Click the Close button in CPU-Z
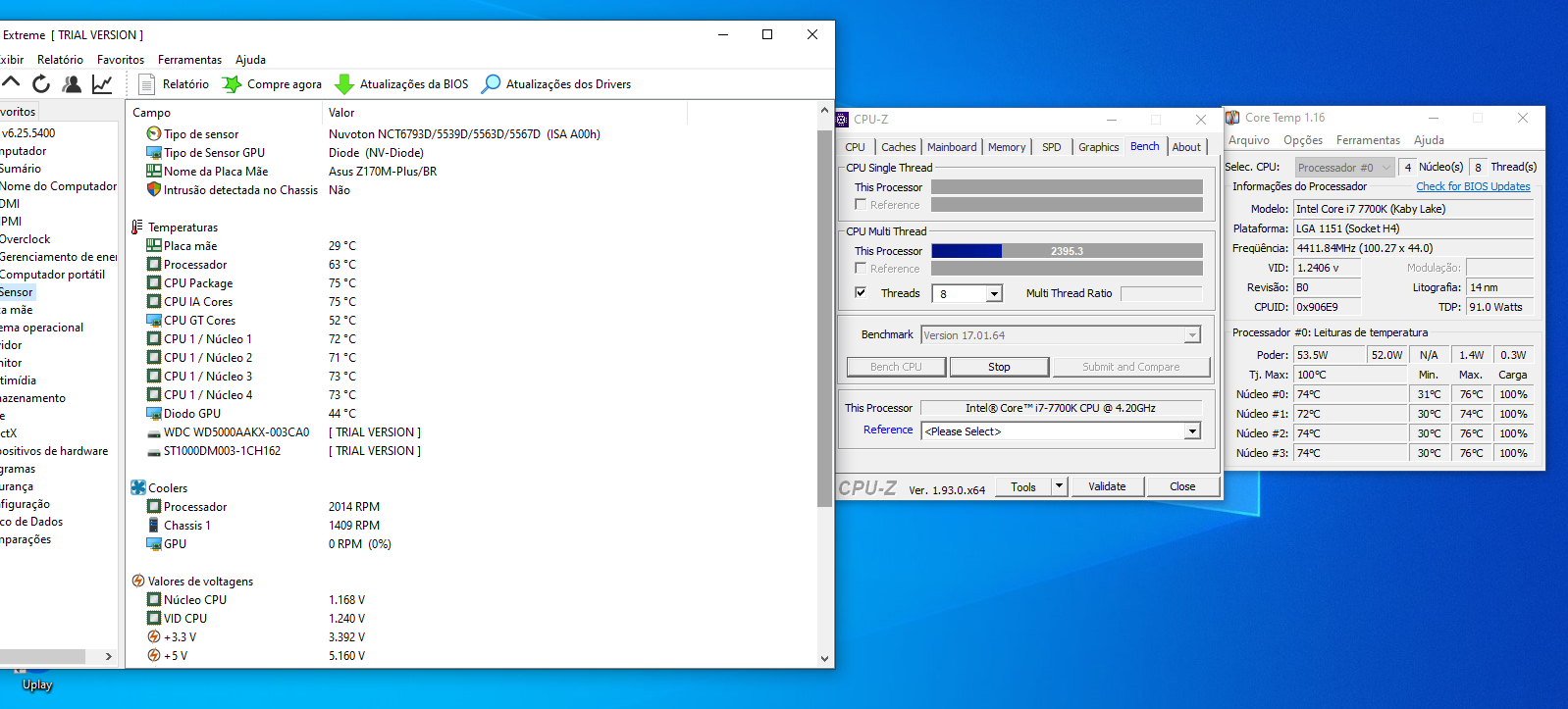The width and height of the screenshot is (1568, 709). [1182, 486]
